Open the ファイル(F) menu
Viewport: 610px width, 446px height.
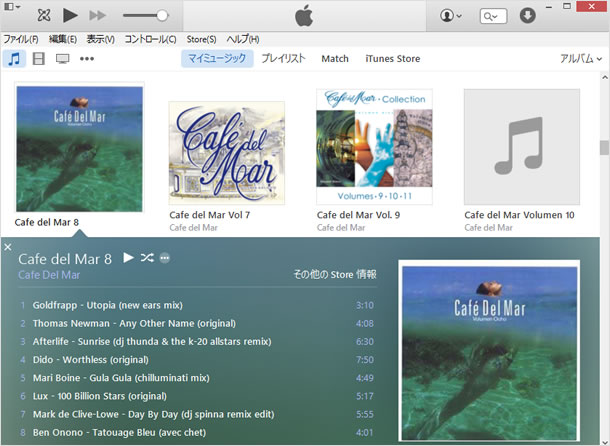click(x=21, y=39)
